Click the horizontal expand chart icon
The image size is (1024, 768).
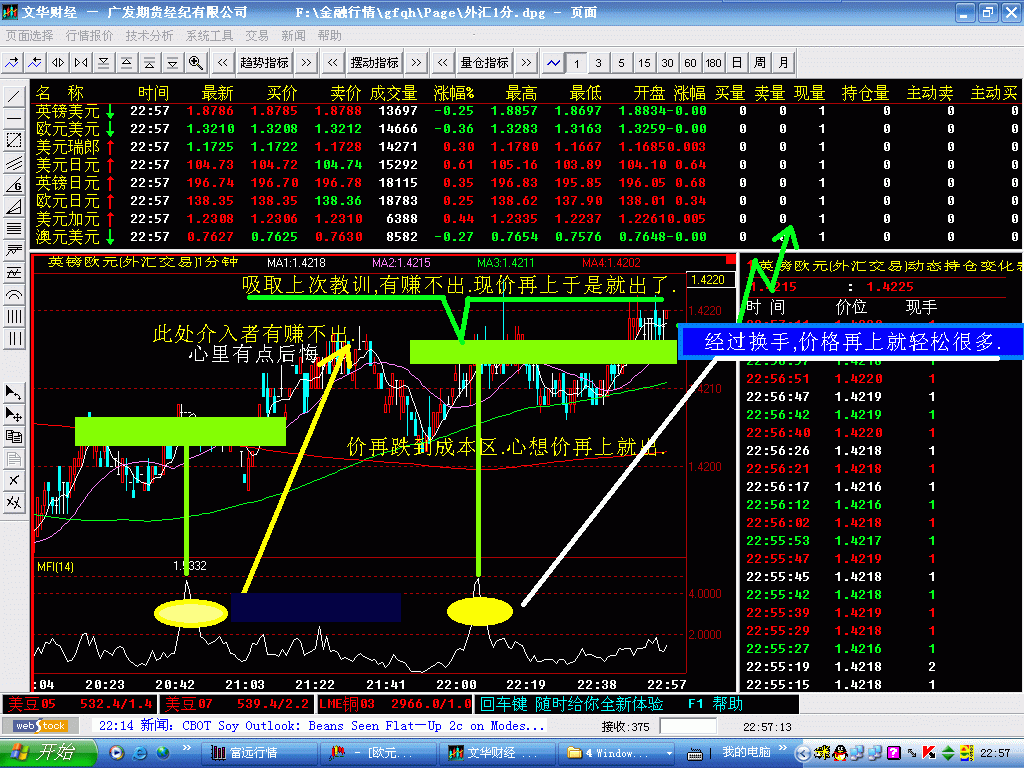point(58,63)
